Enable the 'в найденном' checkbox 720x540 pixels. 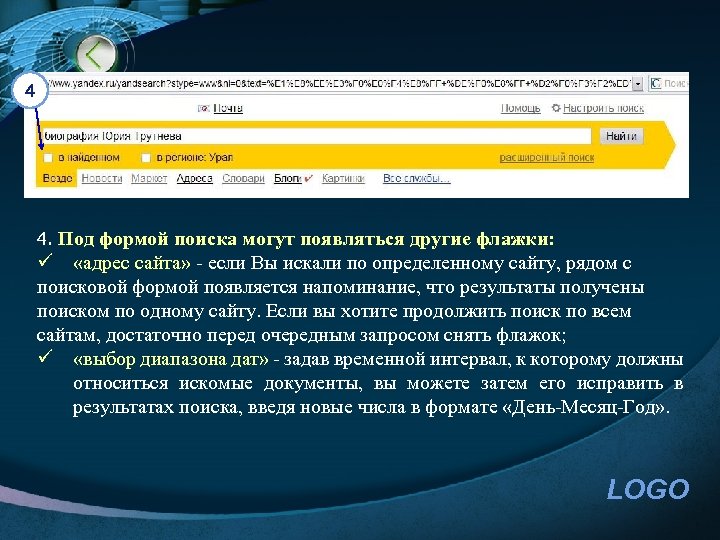[48, 158]
